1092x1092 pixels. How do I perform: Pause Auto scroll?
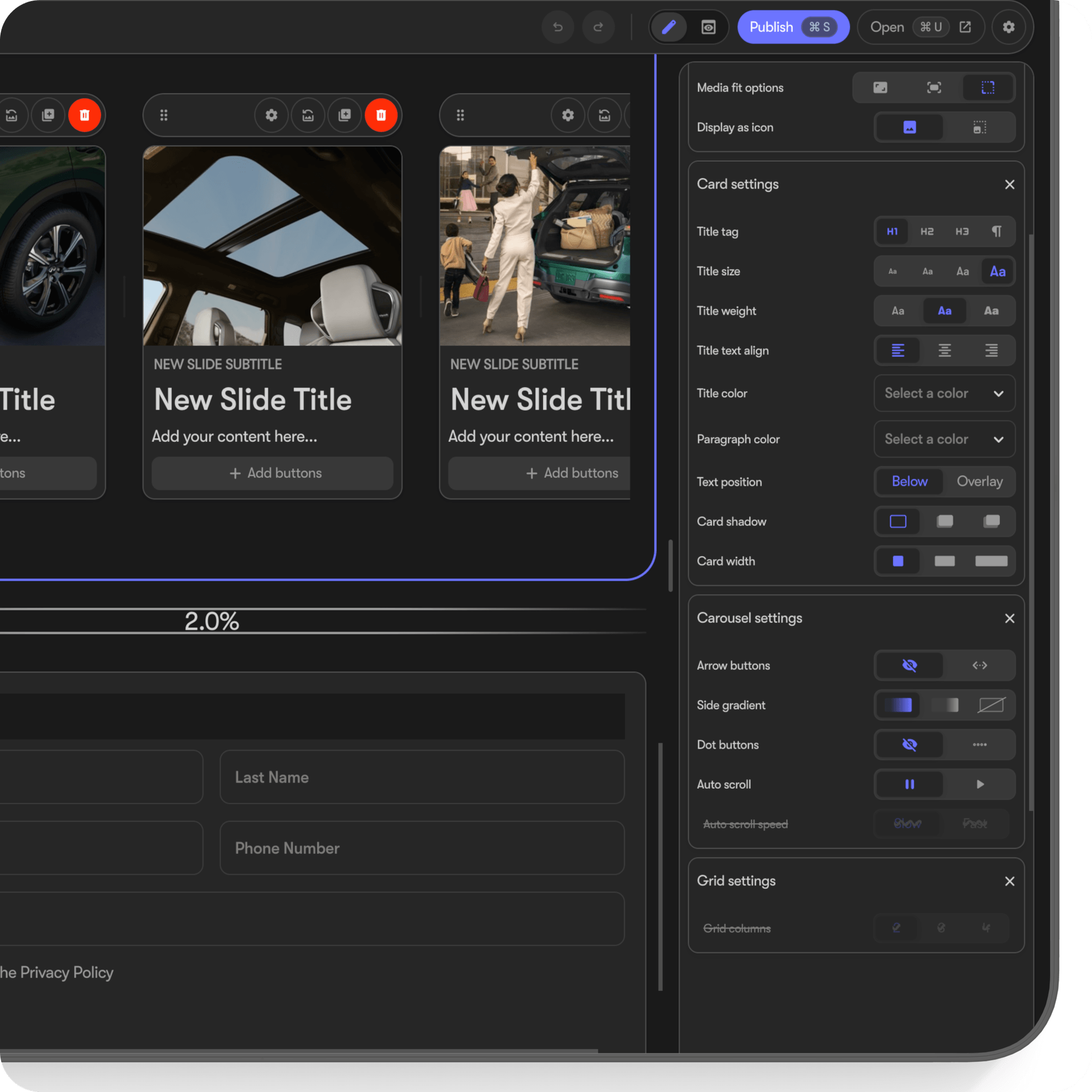pos(910,784)
